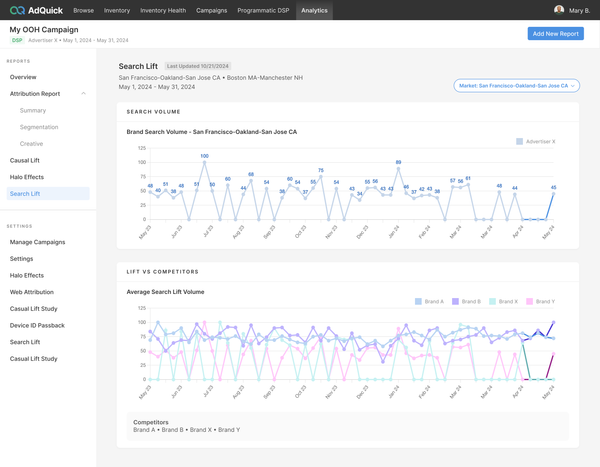
Task: Toggle Brand X legend swatch
Action: [x=492, y=302]
